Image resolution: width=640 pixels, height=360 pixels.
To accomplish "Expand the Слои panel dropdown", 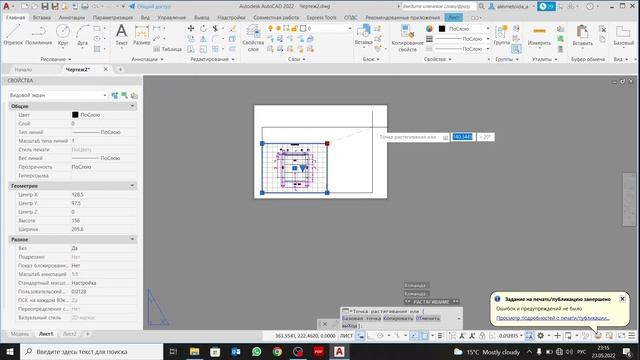I will pos(296,59).
